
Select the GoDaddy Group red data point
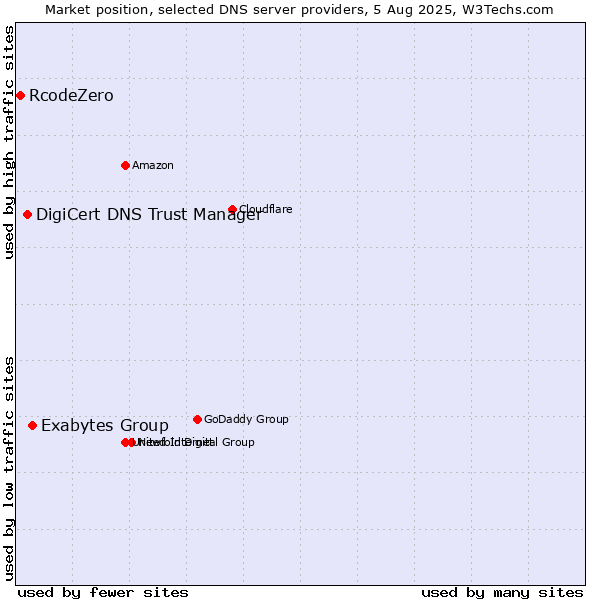197,420
